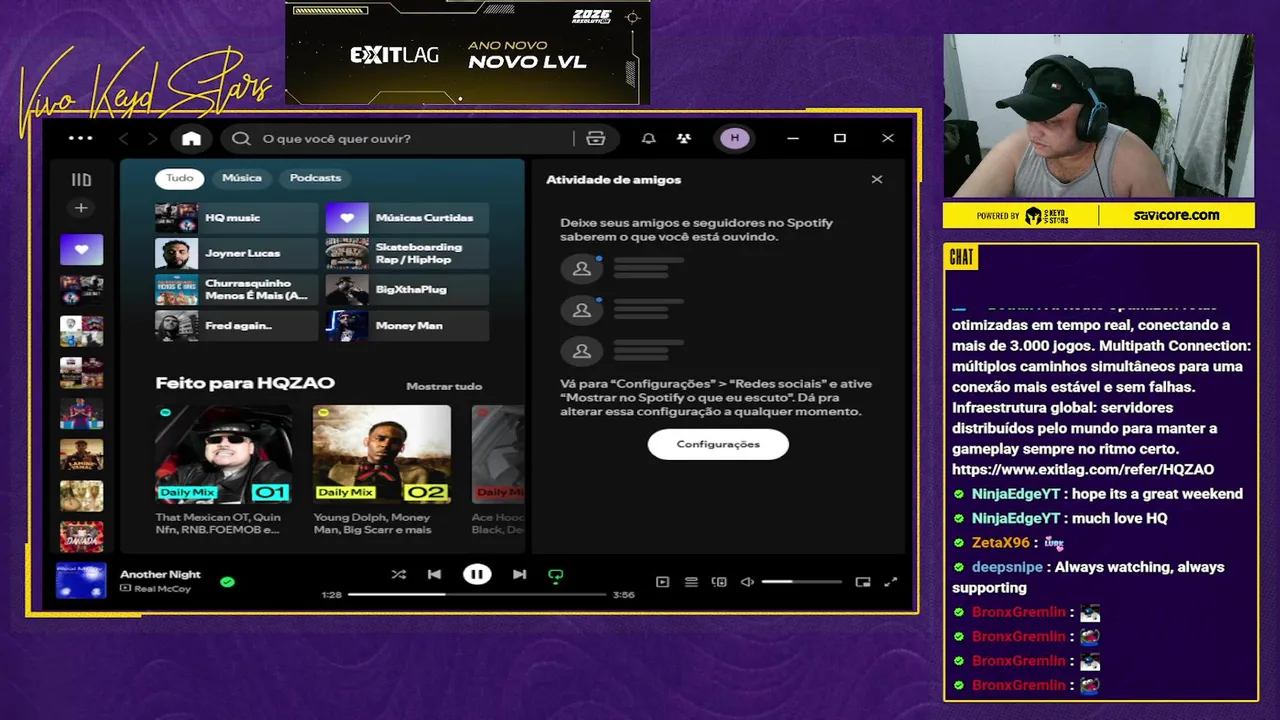Skip to the next track
The width and height of the screenshot is (1280, 720).
click(x=519, y=574)
